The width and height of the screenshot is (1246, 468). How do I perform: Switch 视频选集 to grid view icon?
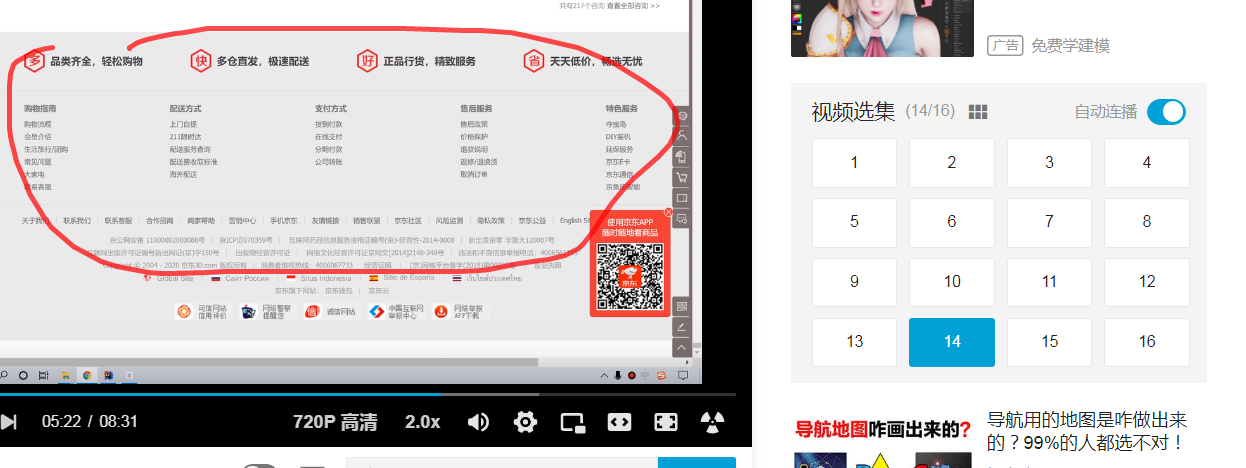[x=978, y=112]
